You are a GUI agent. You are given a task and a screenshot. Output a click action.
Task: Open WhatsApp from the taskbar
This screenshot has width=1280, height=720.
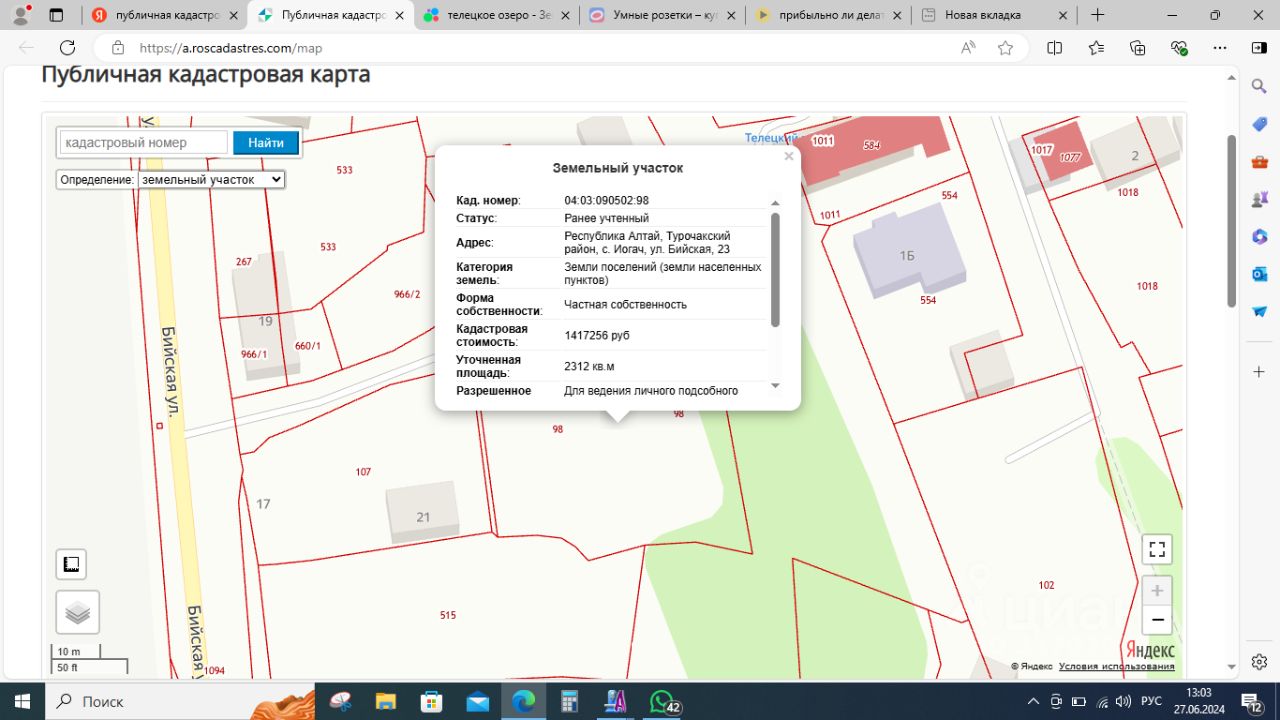(660, 701)
